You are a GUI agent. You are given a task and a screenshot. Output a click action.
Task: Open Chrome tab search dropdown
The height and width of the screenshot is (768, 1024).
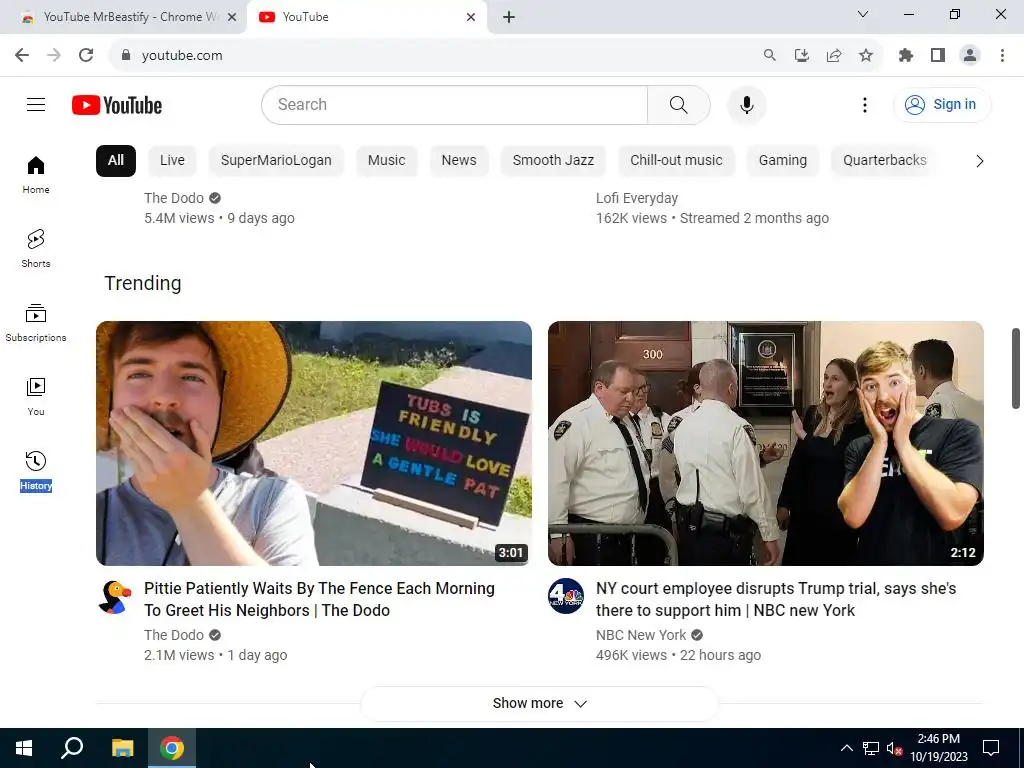tap(863, 14)
